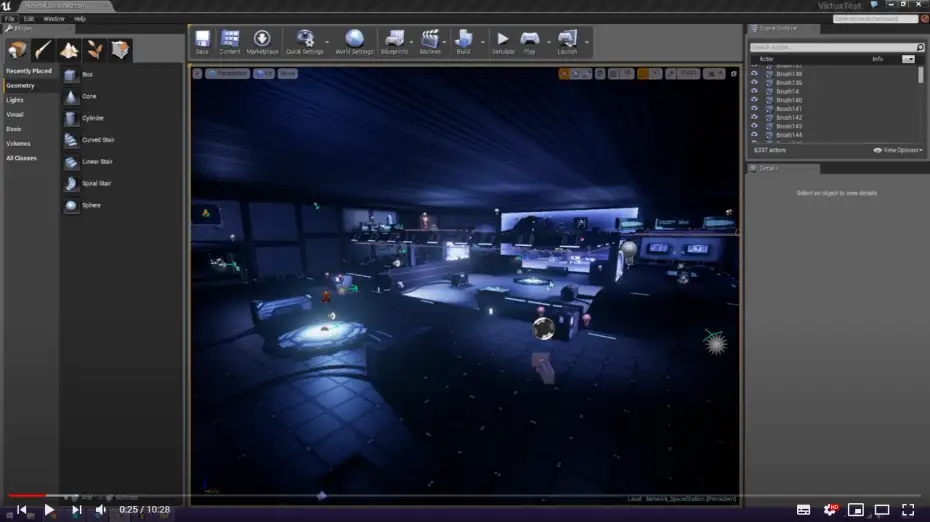Click the Show viewport button
930x522 pixels.
click(x=288, y=74)
